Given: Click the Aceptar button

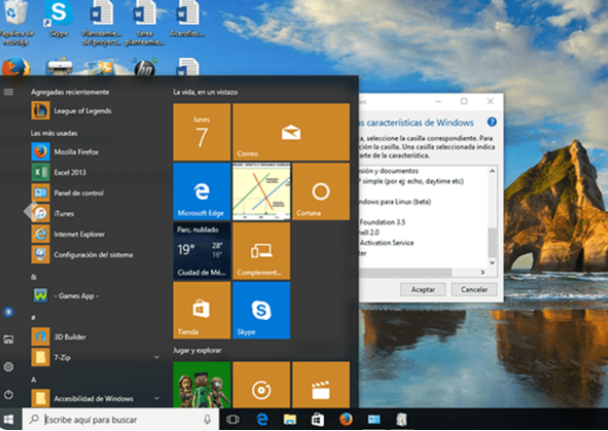Looking at the screenshot, I should 422,289.
